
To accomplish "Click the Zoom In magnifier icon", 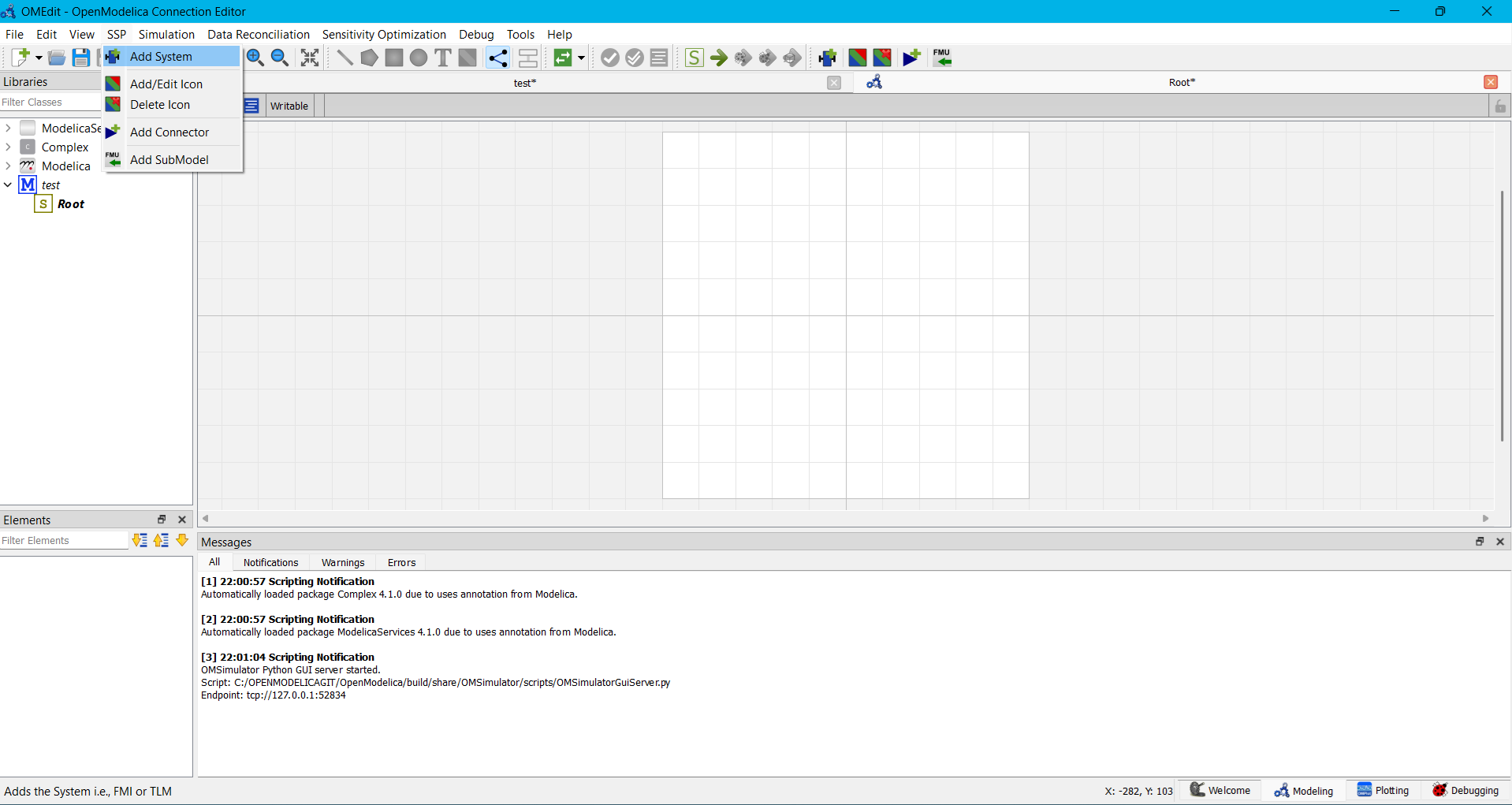I will pos(255,58).
